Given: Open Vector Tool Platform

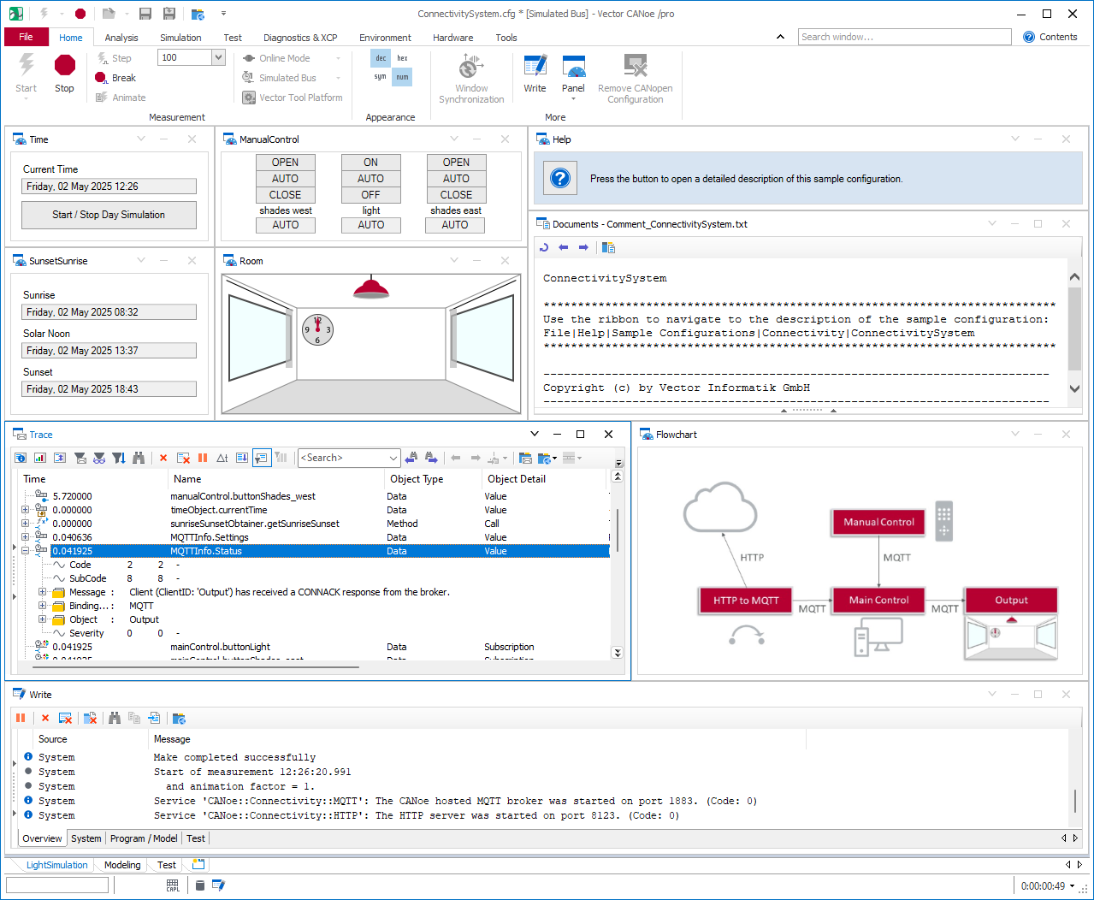Looking at the screenshot, I should 292,98.
